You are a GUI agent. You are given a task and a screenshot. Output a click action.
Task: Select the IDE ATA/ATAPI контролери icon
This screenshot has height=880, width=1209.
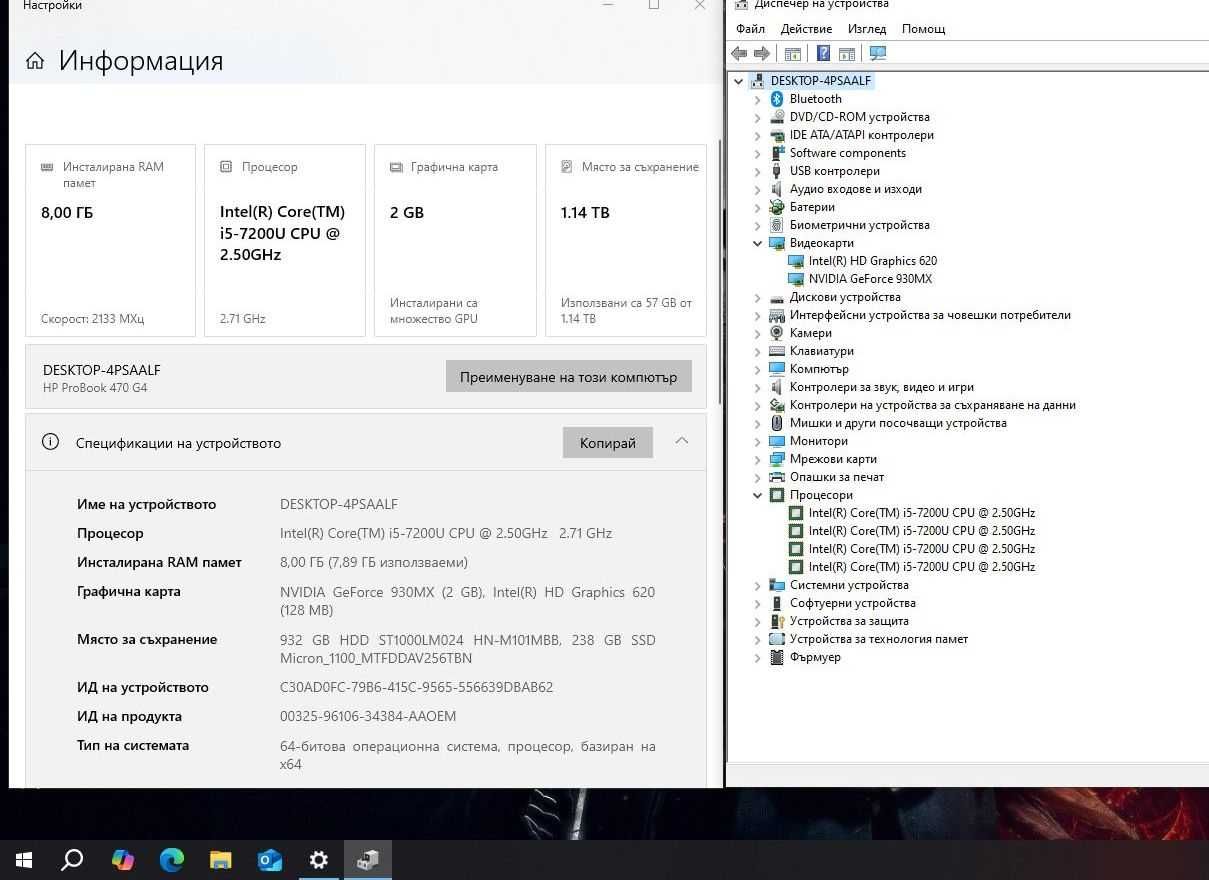pyautogui.click(x=777, y=135)
